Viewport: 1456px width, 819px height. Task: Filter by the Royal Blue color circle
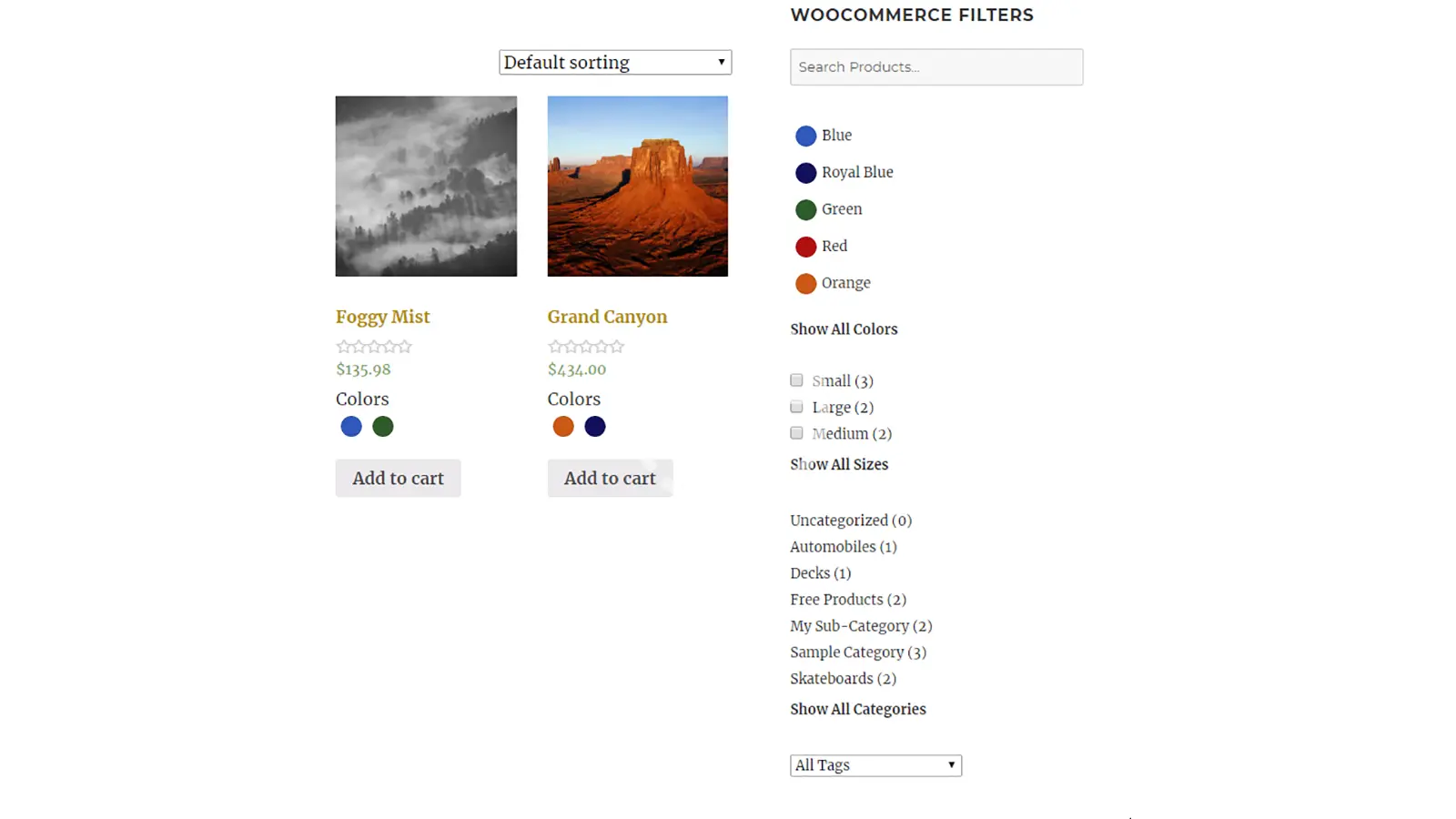pos(805,173)
